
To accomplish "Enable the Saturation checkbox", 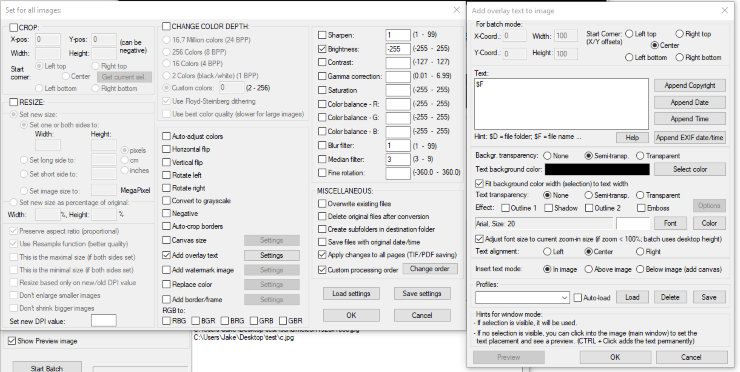I will click(x=322, y=90).
